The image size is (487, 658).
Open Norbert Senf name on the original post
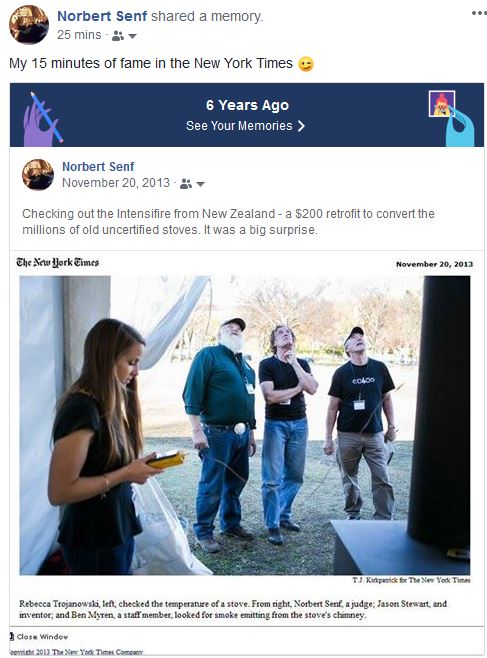click(x=98, y=167)
